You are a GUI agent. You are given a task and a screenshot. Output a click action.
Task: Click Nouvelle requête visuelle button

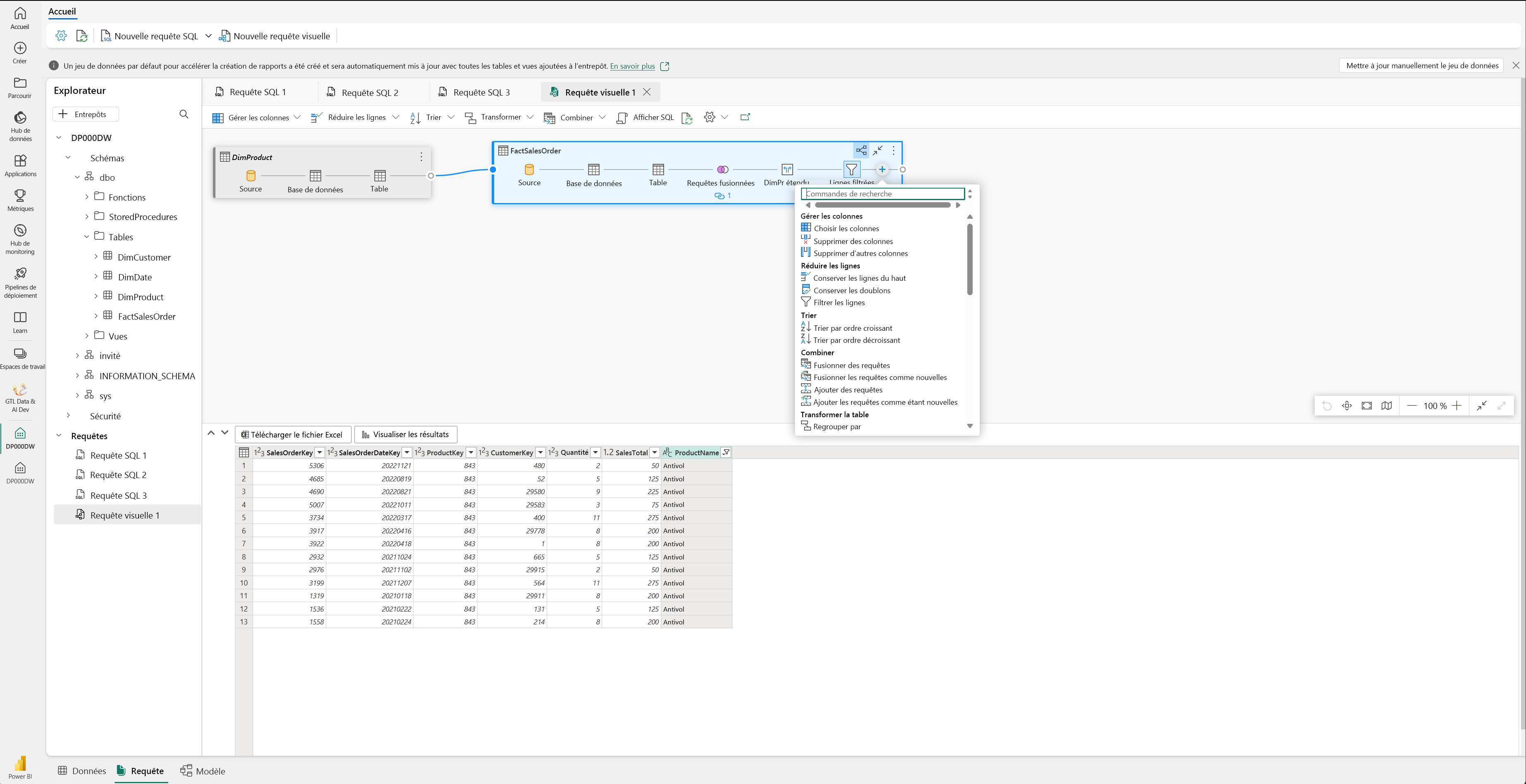pos(274,36)
